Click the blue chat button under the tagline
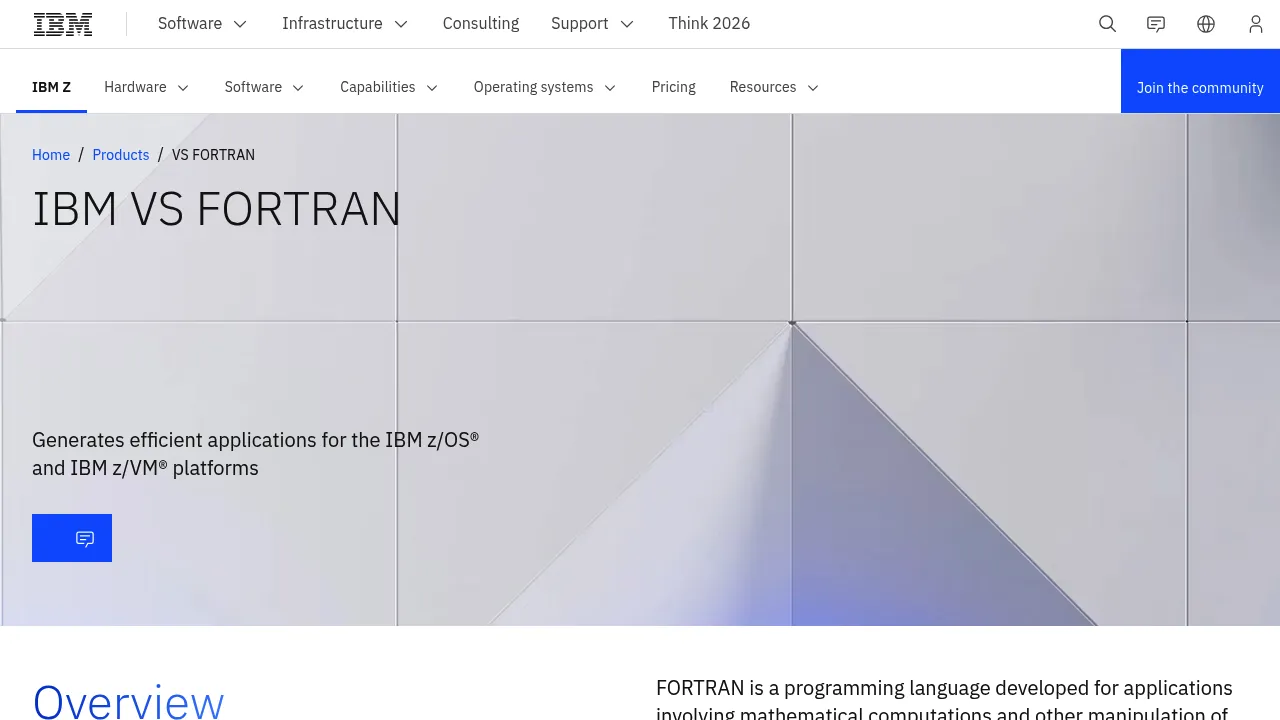The height and width of the screenshot is (720, 1280). coord(72,538)
